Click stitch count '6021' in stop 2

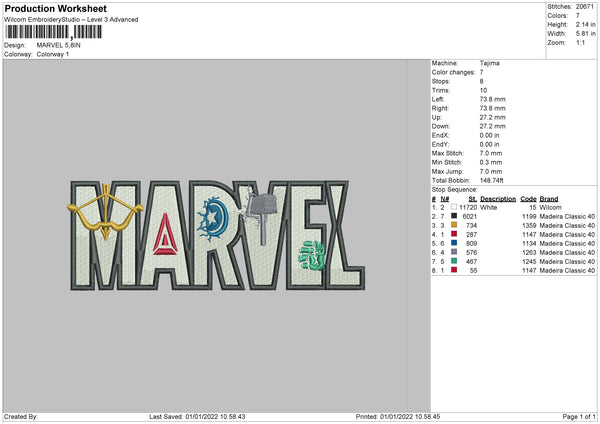[470, 217]
